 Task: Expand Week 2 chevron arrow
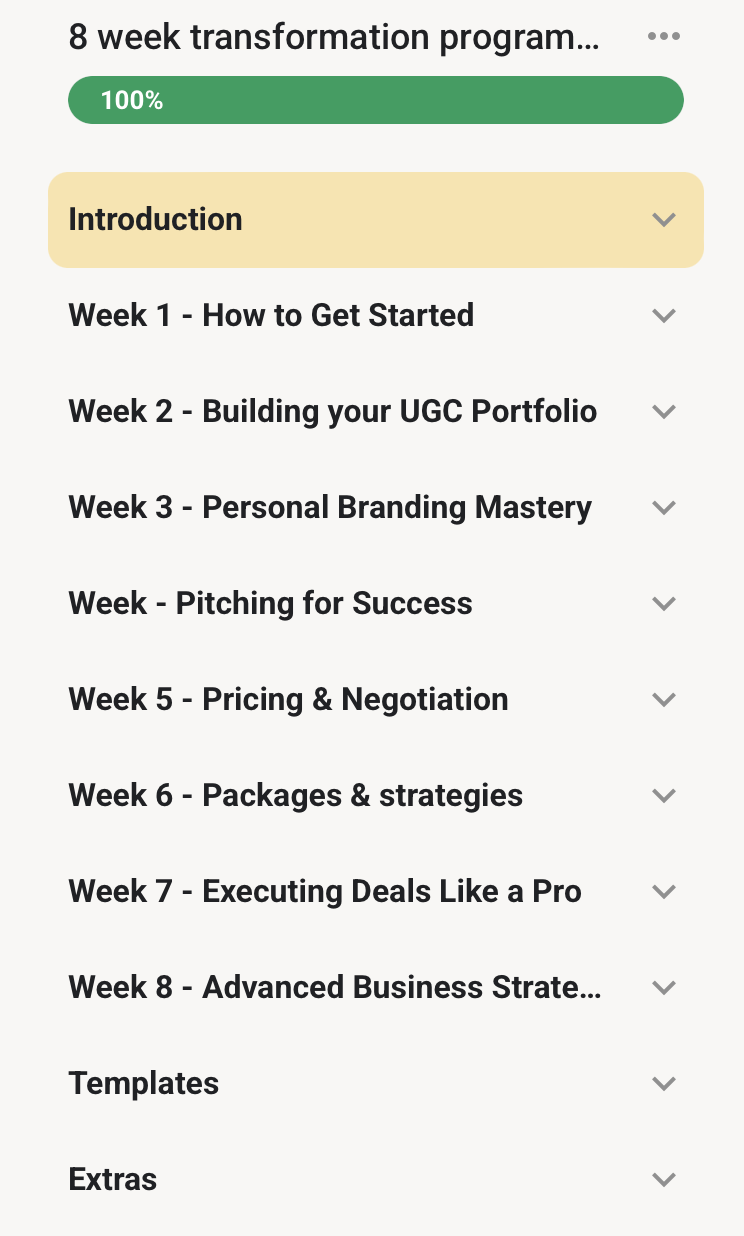coord(664,412)
